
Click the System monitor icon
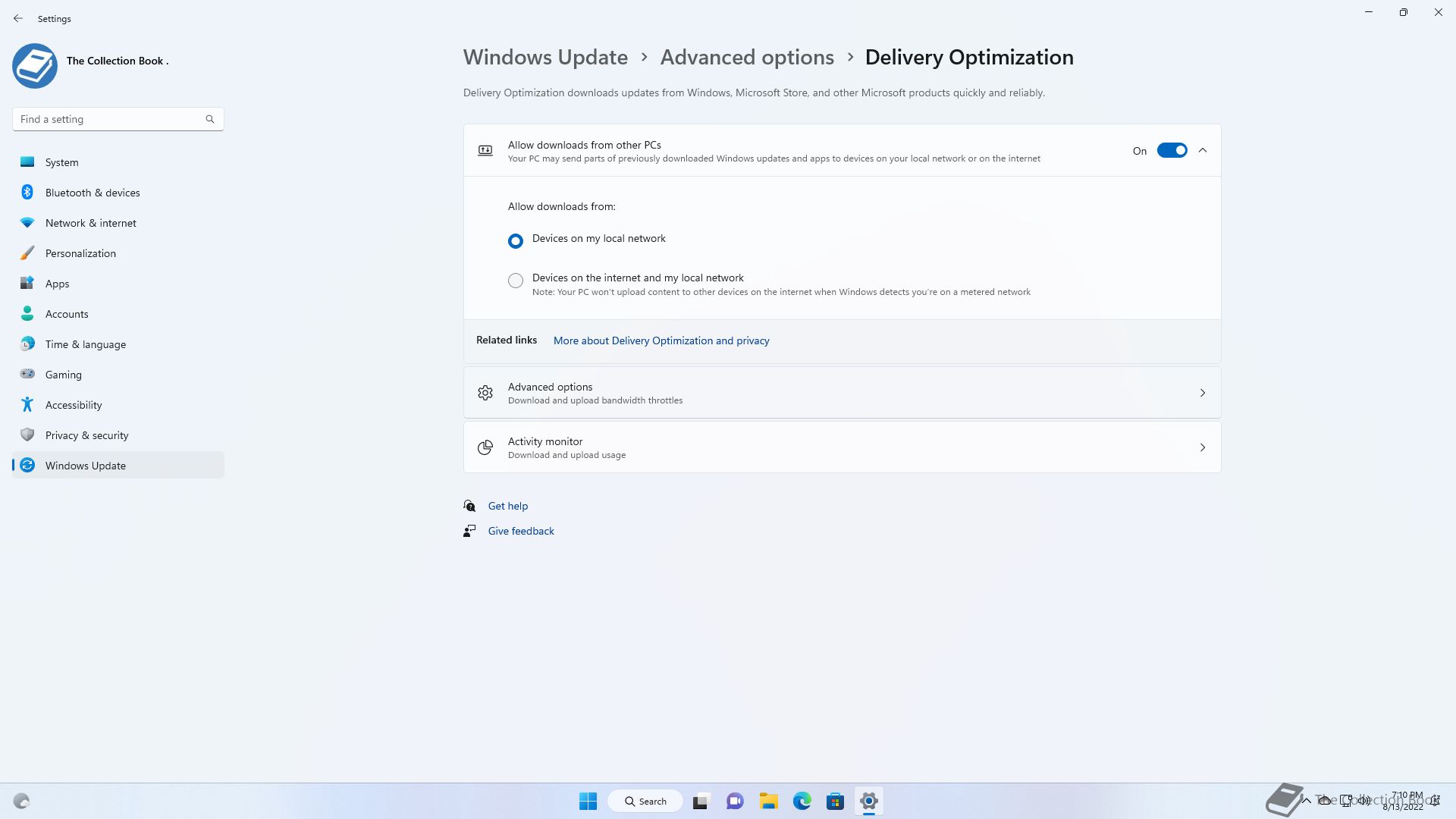tap(27, 162)
